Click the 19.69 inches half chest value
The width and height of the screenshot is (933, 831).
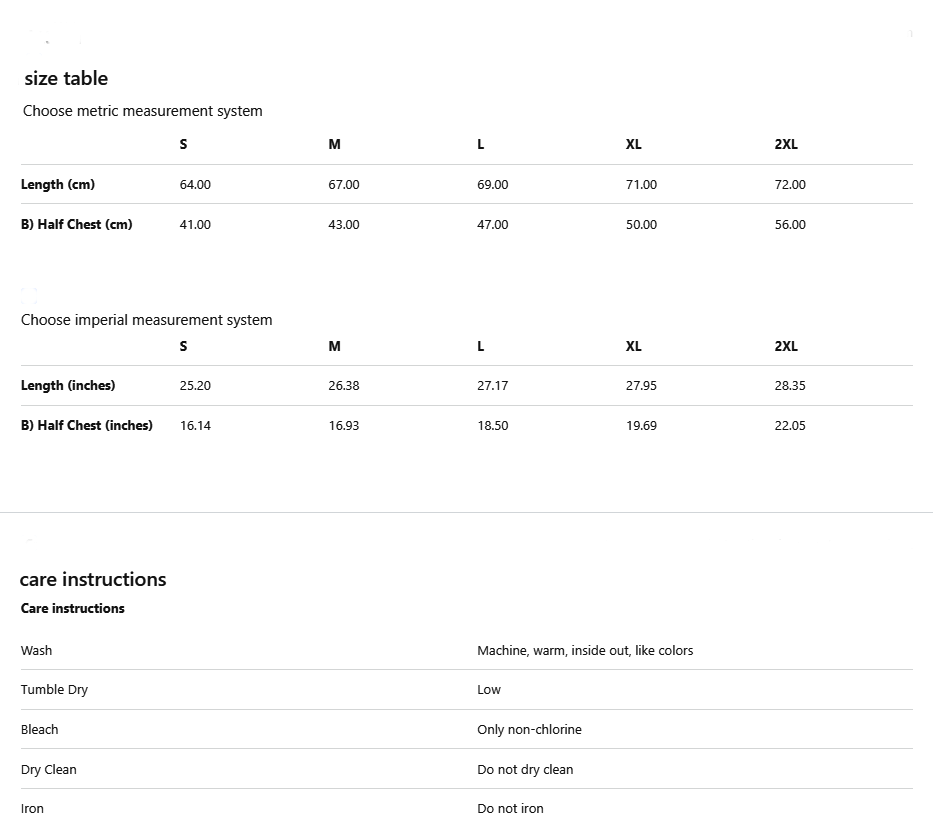(x=641, y=426)
